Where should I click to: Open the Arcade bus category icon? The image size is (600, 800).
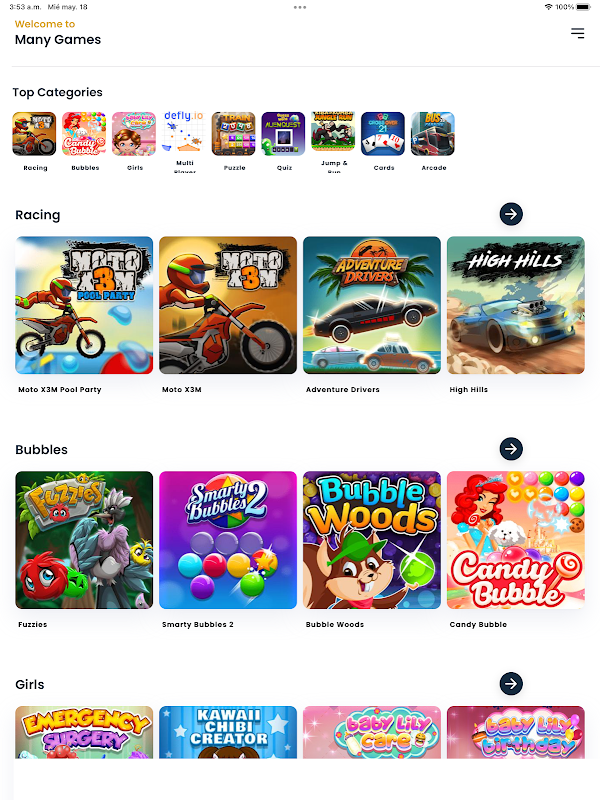[433, 134]
